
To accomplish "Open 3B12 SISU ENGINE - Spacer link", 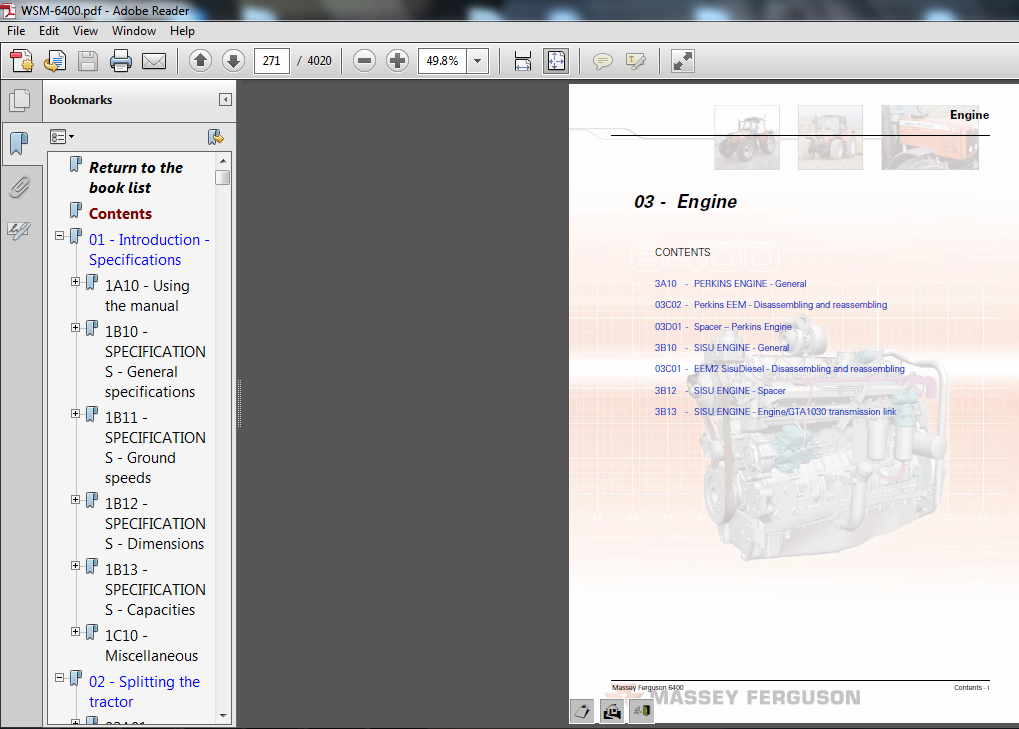I will (720, 390).
